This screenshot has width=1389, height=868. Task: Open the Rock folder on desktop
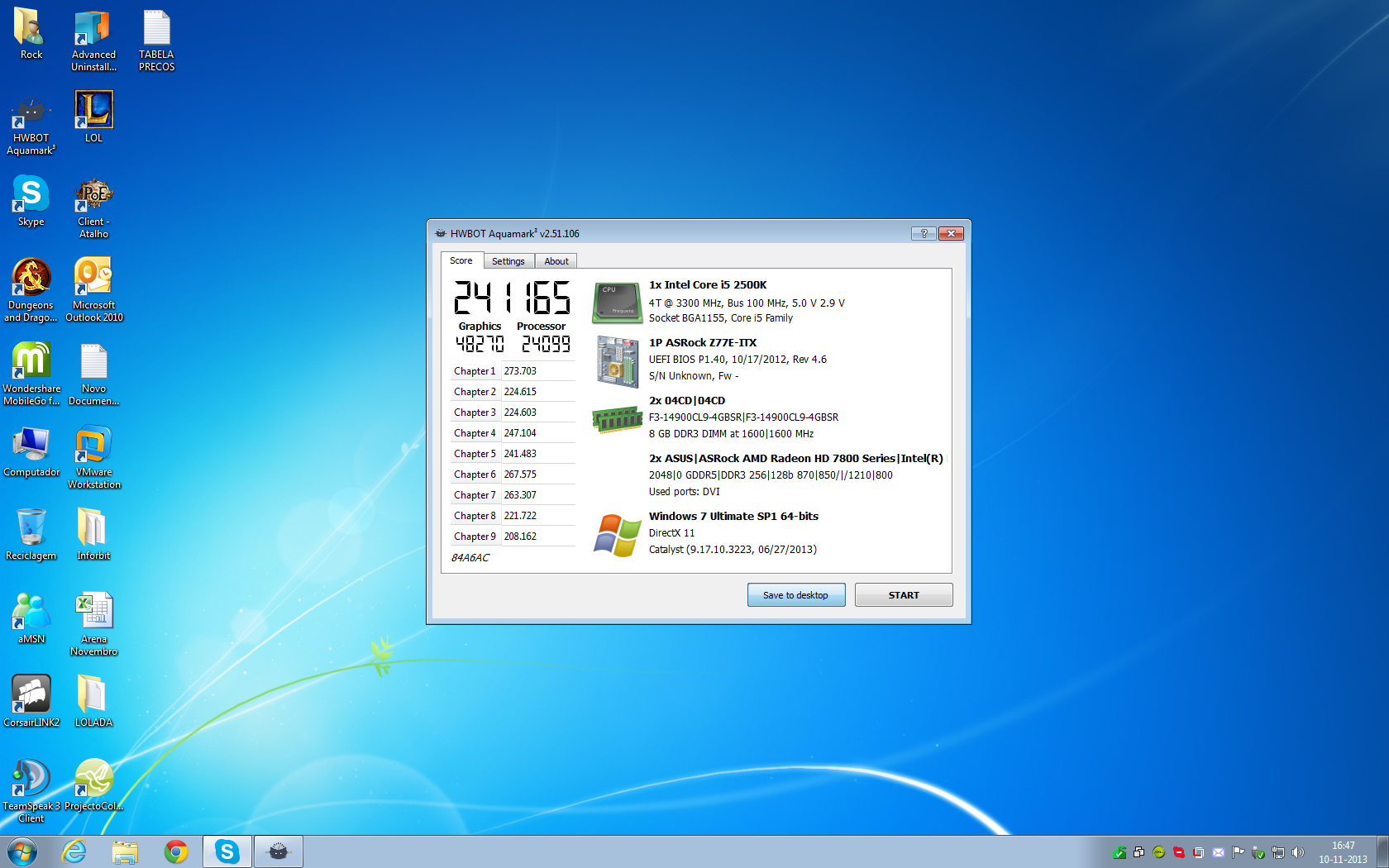(x=31, y=33)
